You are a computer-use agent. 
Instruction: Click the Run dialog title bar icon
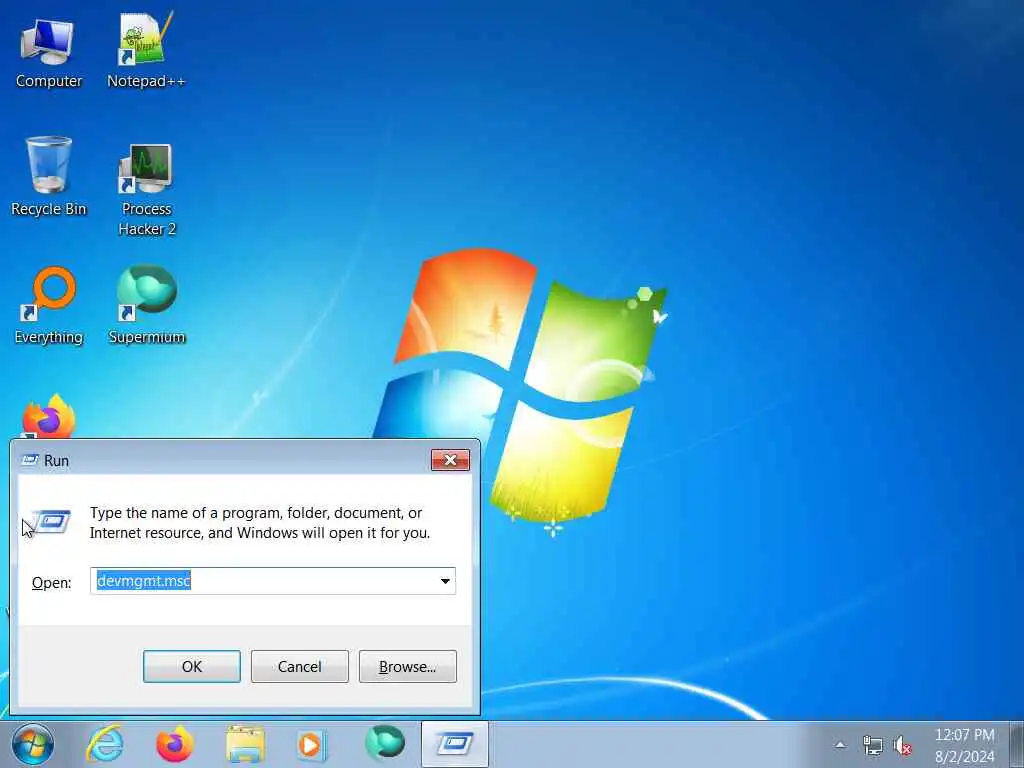pyautogui.click(x=30, y=460)
